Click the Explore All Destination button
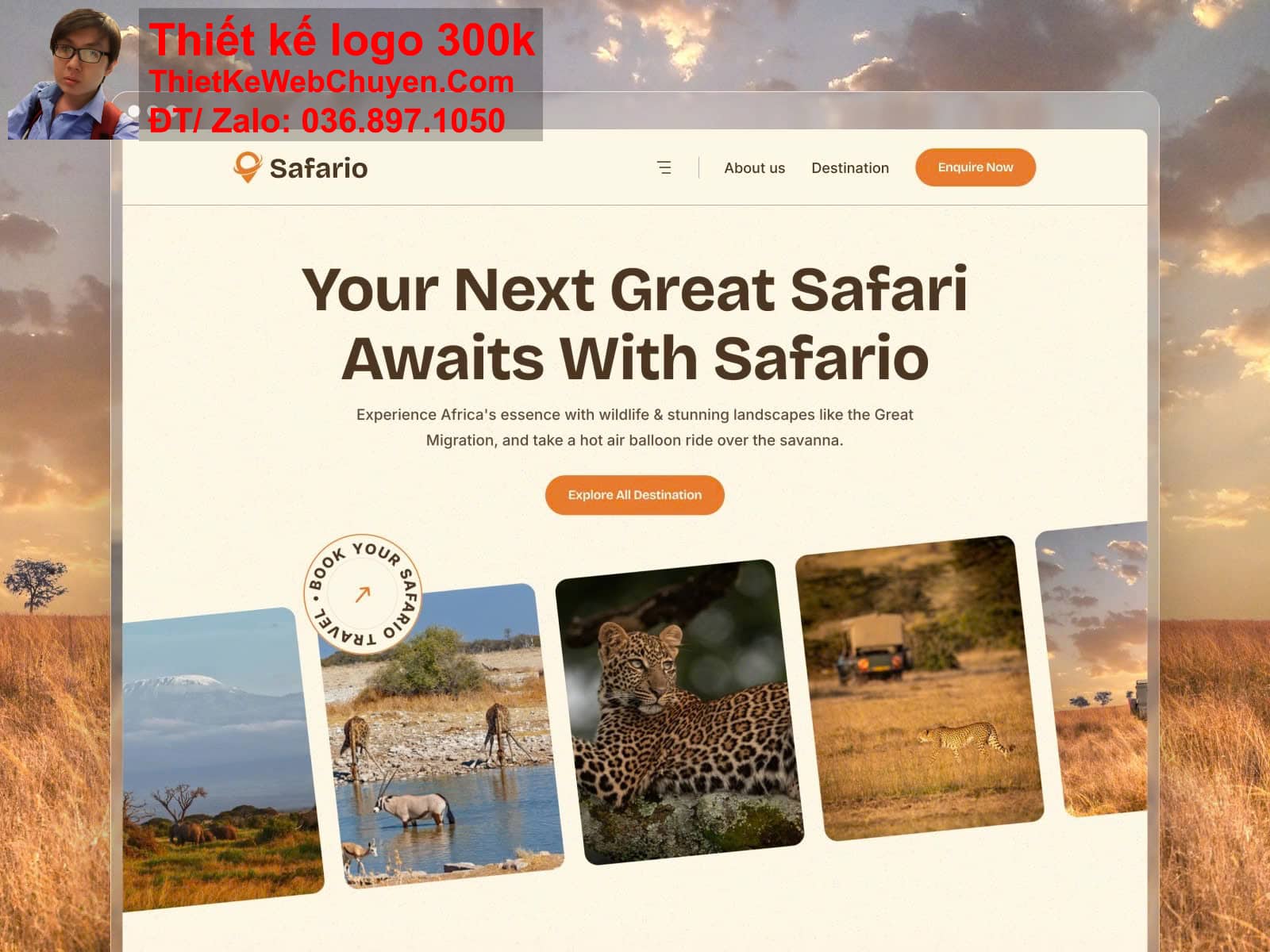Screen dimensions: 1270x952 point(634,495)
